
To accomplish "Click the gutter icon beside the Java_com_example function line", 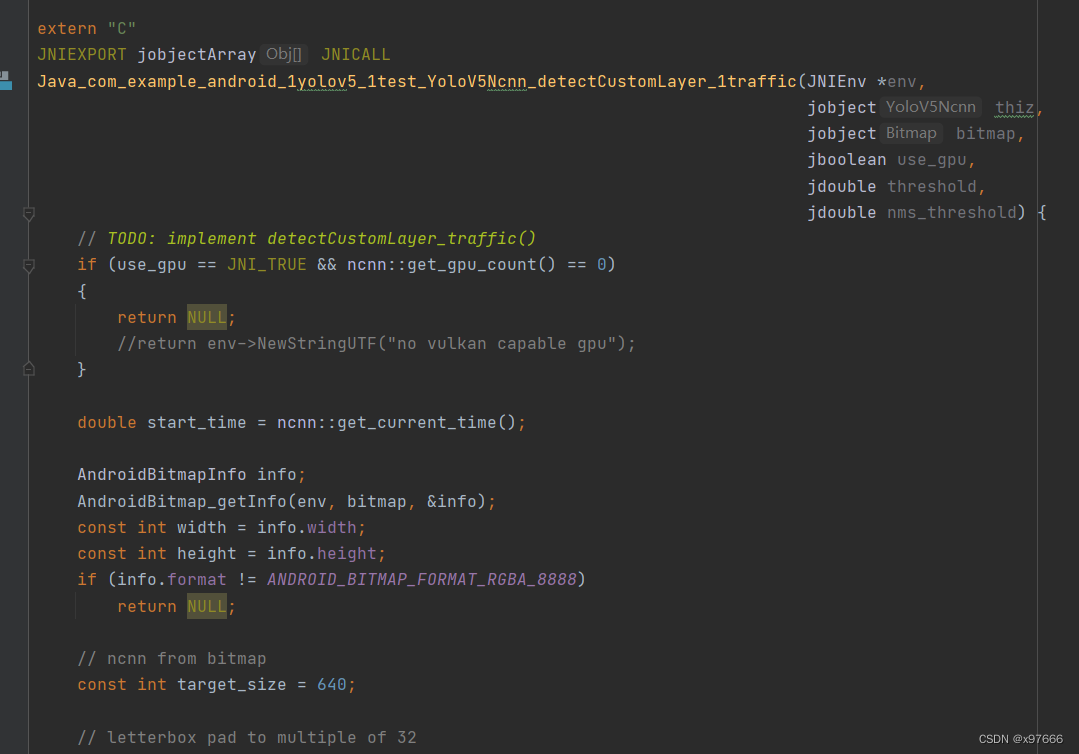I will (x=6, y=80).
